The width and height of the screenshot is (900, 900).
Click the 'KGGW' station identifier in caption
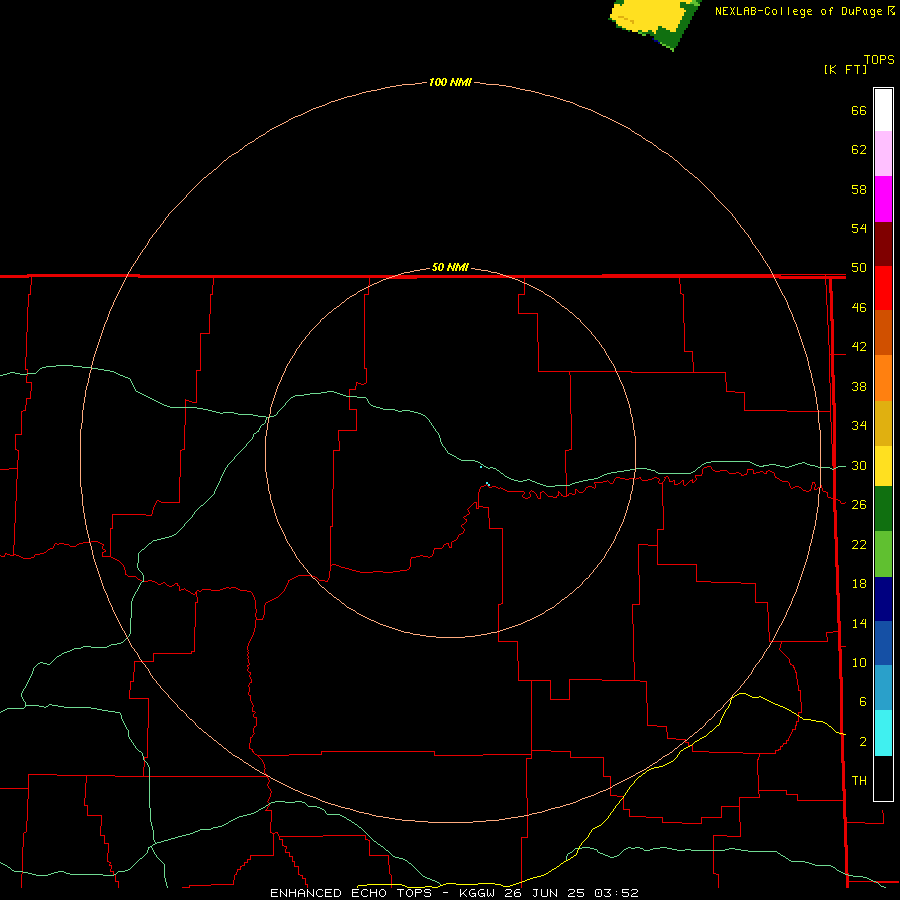478,893
